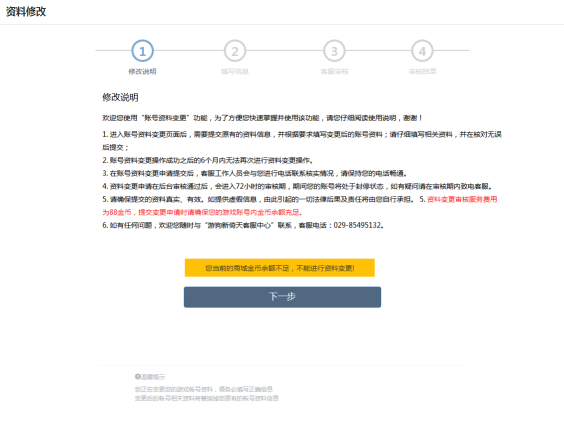The height and width of the screenshot is (425, 564).
Task: Click step 3 circle in progress bar
Action: 334,51
